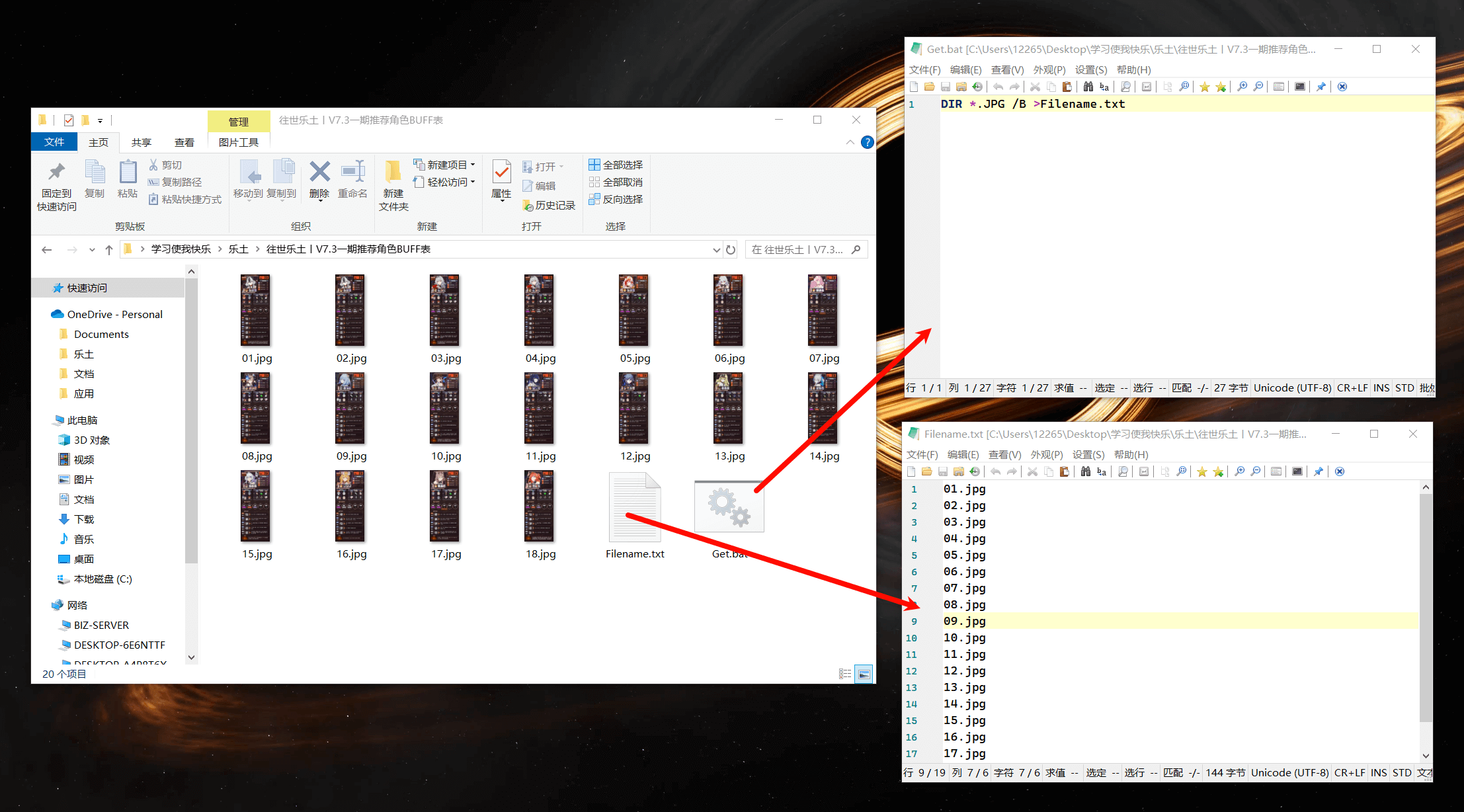Click Replace icon in Filename.txt toolbar

(1101, 471)
